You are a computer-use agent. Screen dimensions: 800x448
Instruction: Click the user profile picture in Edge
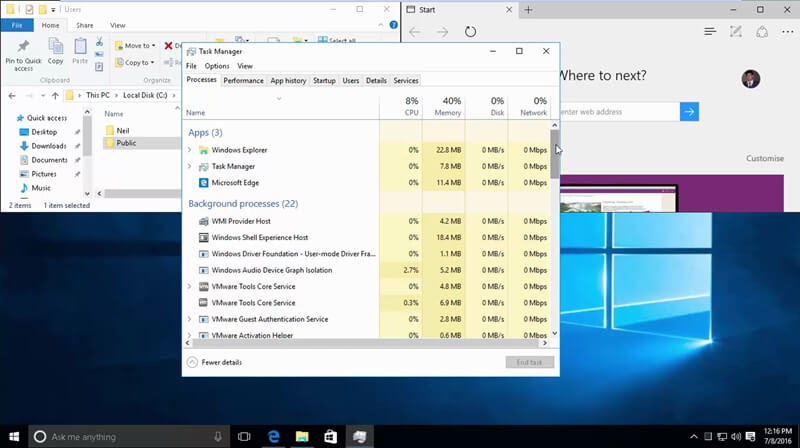pos(751,79)
